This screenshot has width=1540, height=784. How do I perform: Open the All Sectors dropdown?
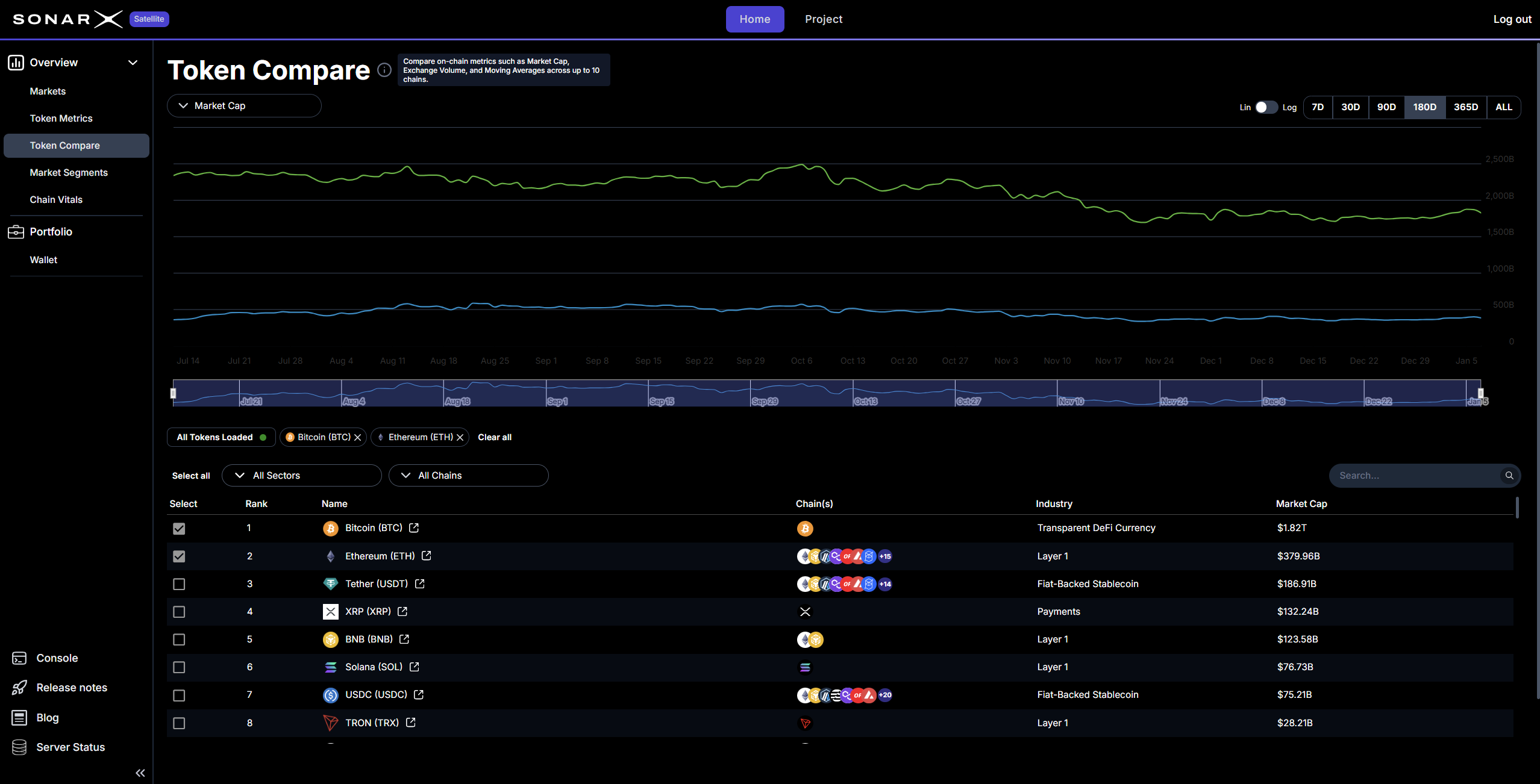coord(301,475)
